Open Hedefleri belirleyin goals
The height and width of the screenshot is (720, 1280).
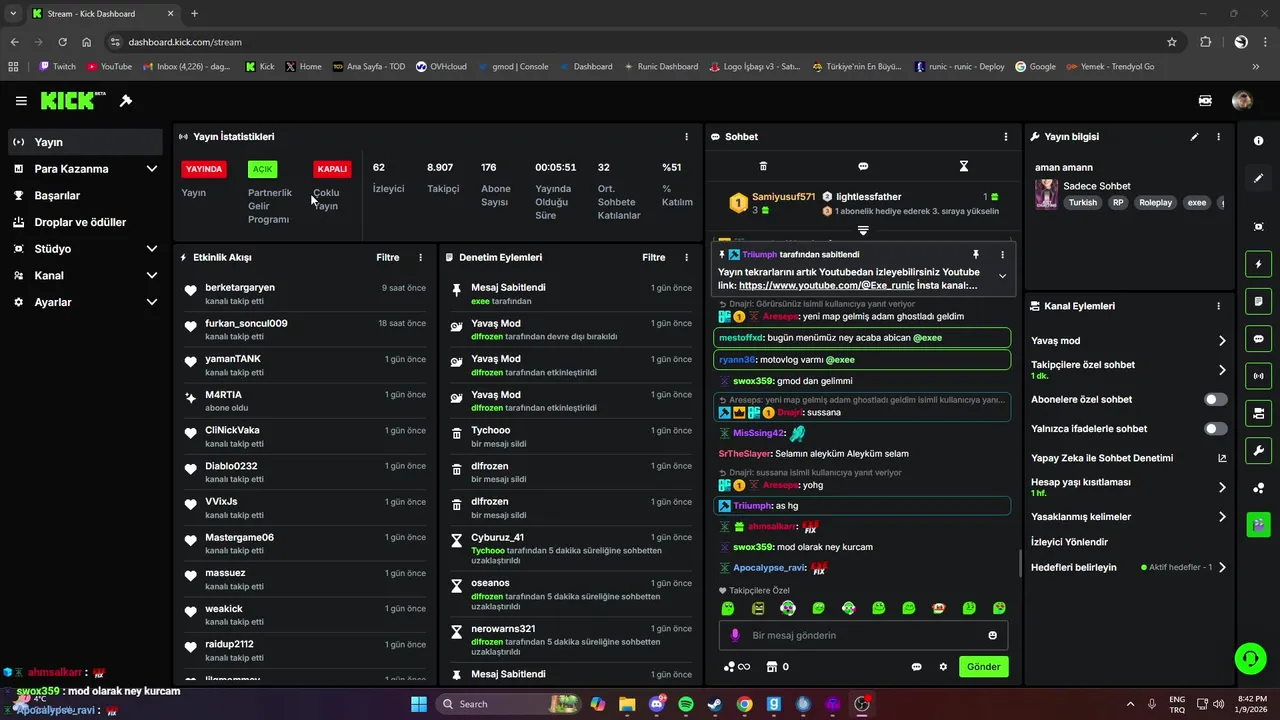1128,567
